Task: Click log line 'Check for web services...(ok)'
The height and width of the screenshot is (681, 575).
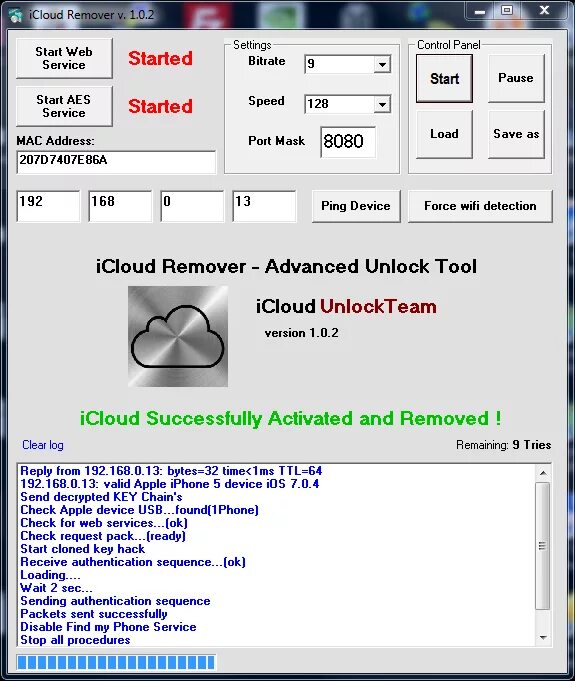Action: tap(104, 523)
